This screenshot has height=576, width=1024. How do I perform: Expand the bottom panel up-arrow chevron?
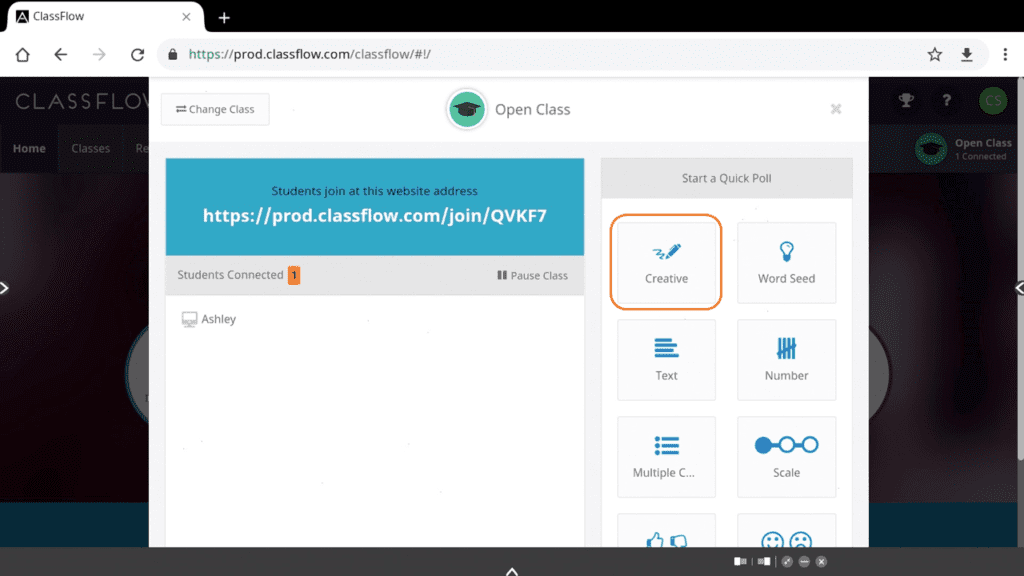coord(512,571)
